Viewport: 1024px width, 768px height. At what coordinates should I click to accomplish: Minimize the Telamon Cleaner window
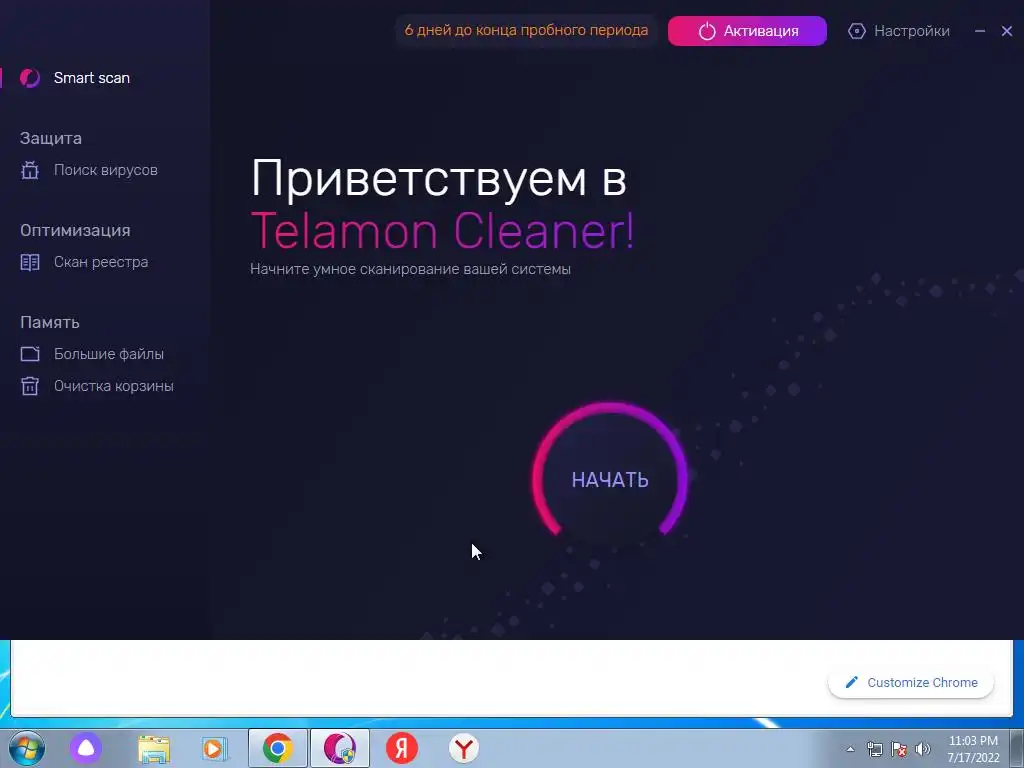click(980, 31)
